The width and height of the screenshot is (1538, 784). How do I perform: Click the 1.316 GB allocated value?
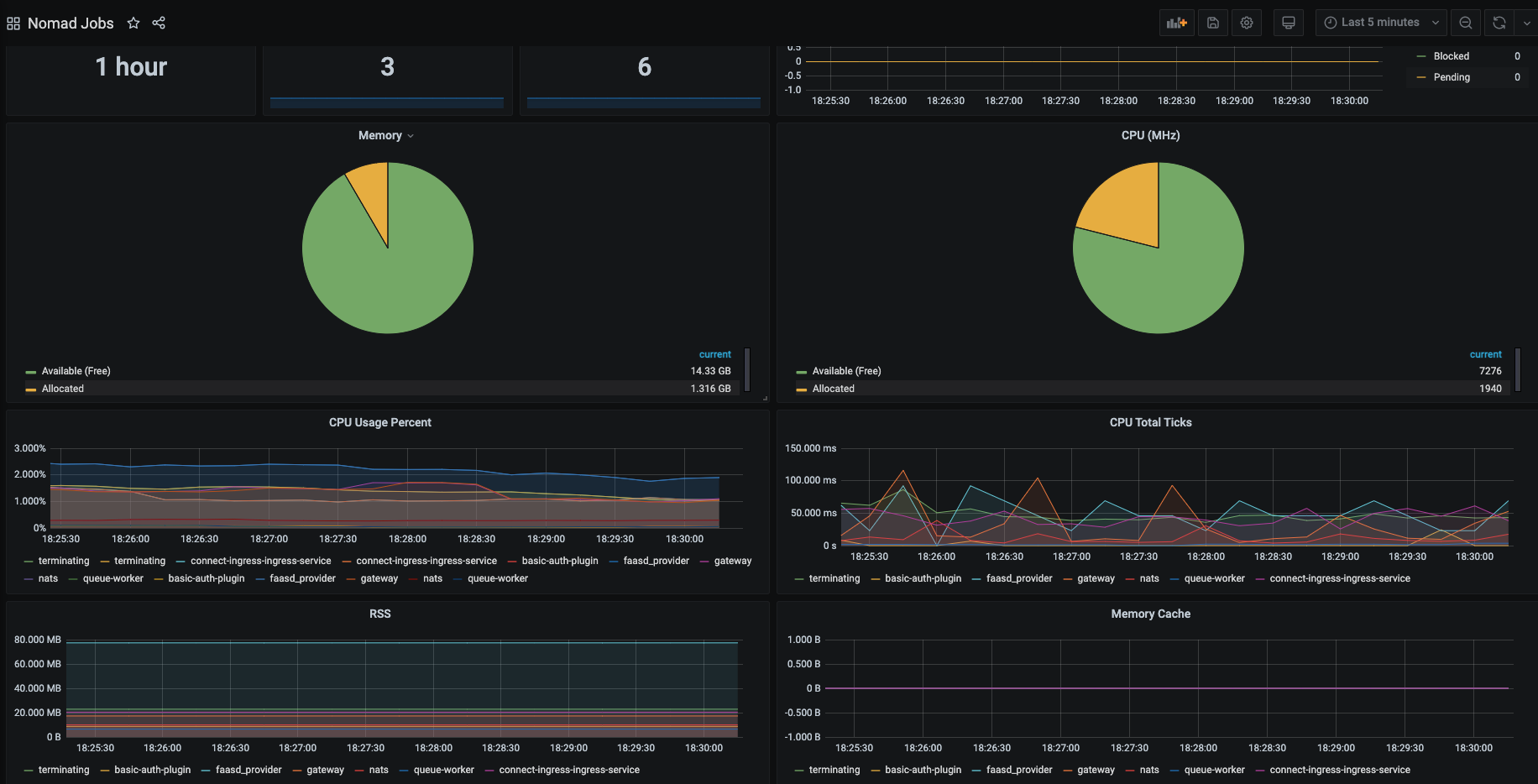coord(710,389)
